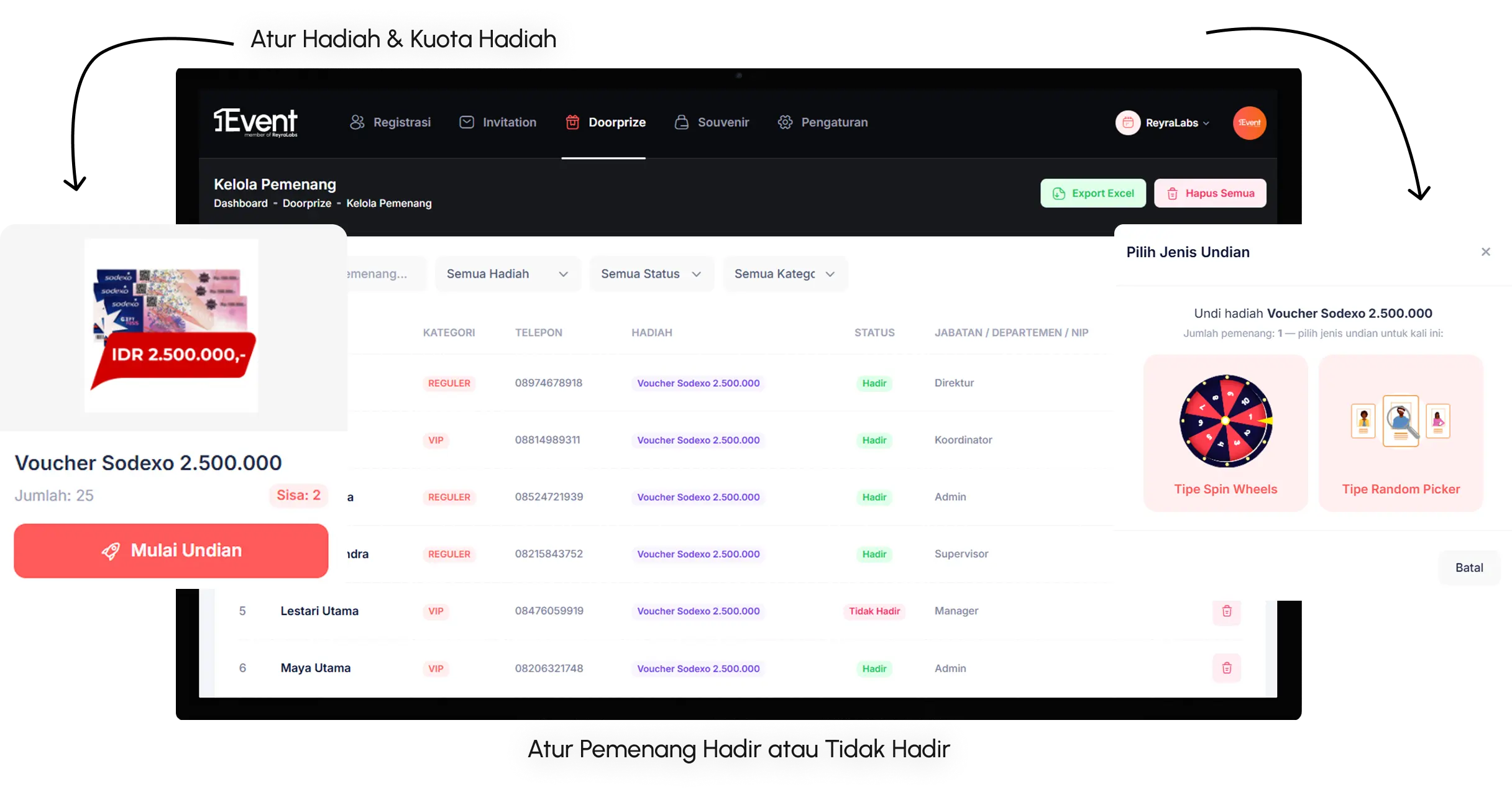Click the Hadir badge in Koordinator row
Viewport: 1512px width, 797px height.
point(874,440)
